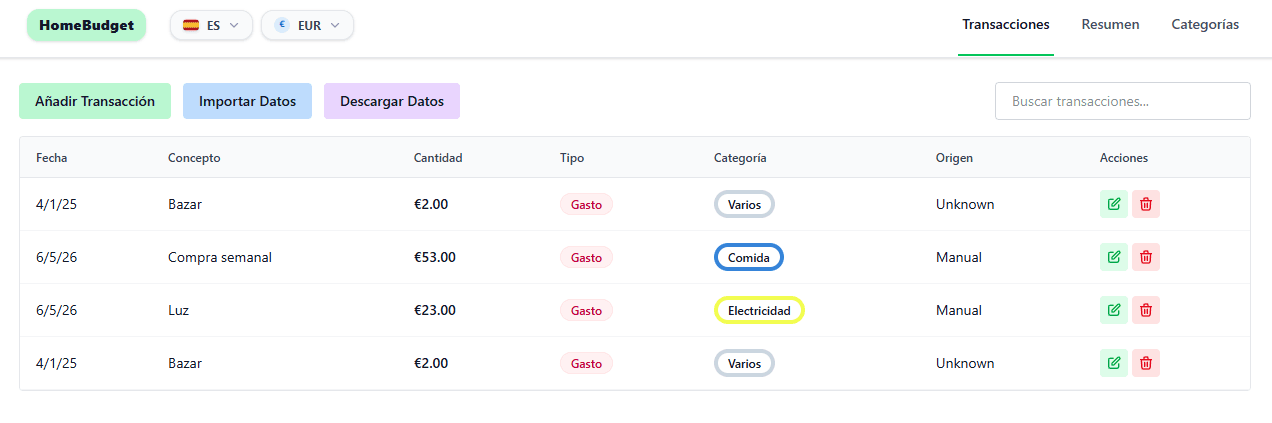Click the Añadir Transacción button

(x=95, y=101)
